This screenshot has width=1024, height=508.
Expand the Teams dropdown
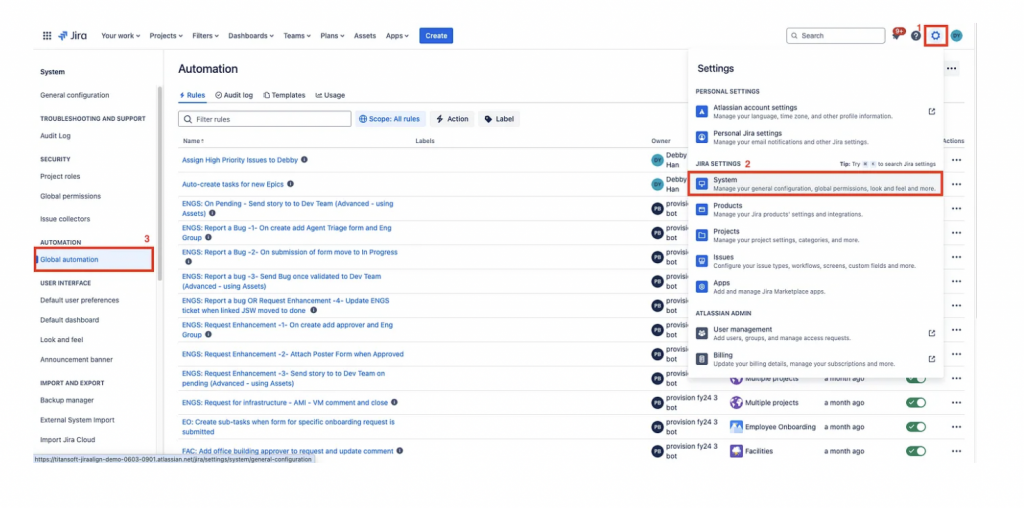297,36
